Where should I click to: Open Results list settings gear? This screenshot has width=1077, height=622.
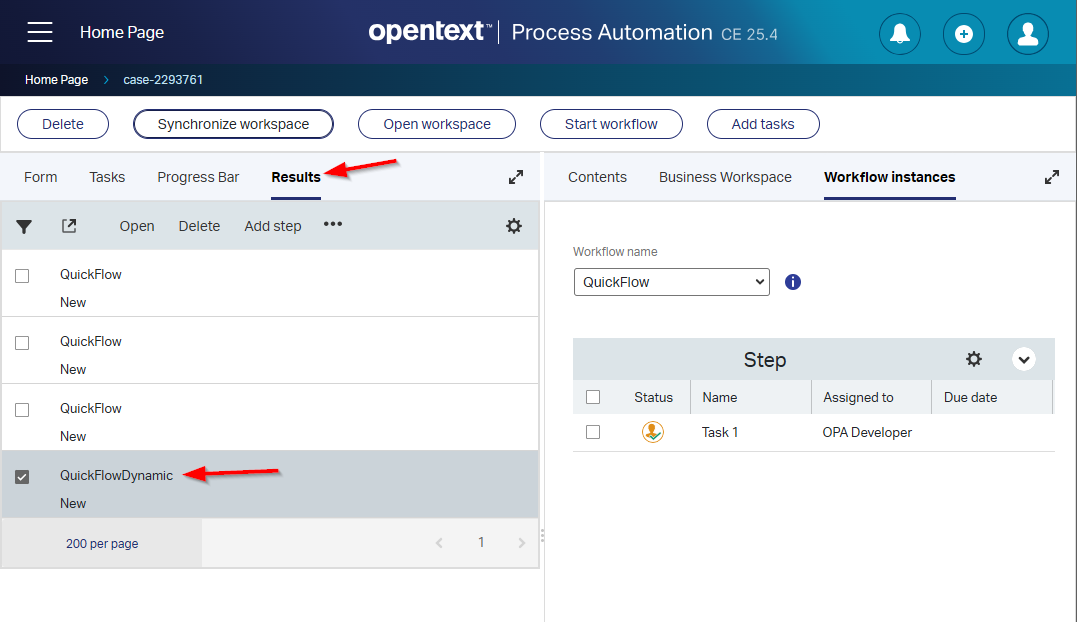point(514,226)
